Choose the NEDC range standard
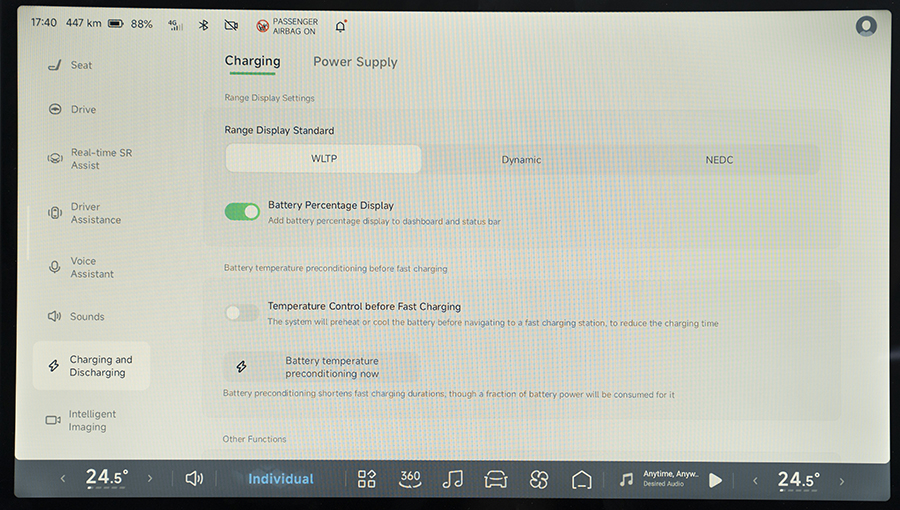The height and width of the screenshot is (510, 900). [x=718, y=160]
